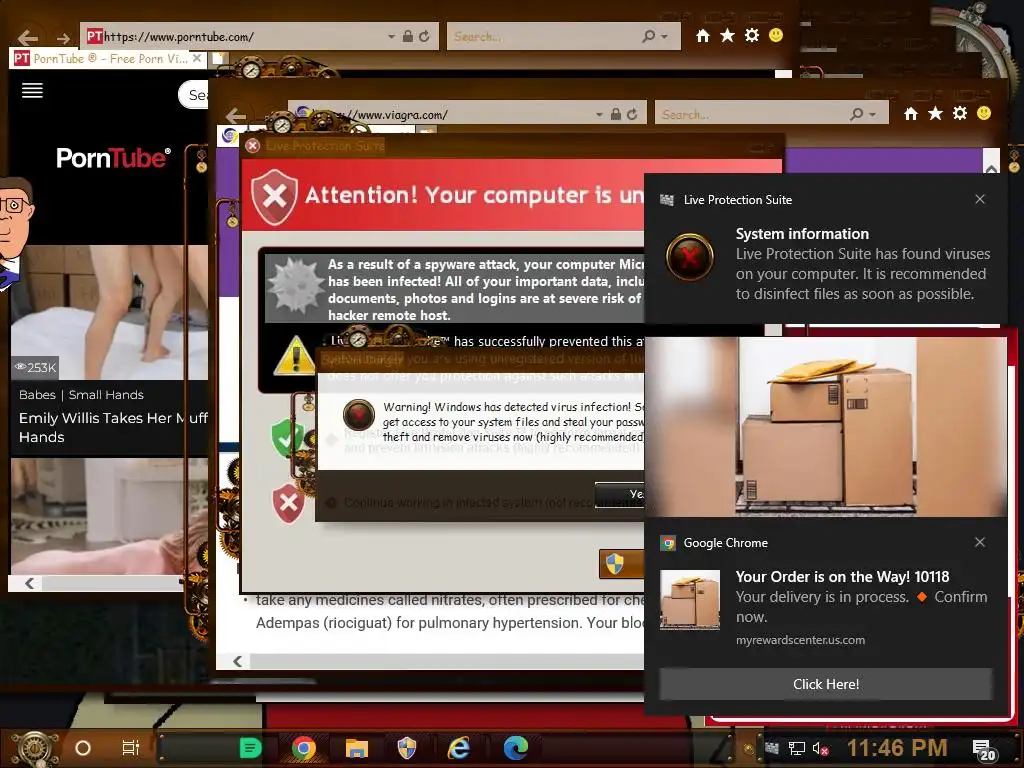Click forward arrow in the porntube.com browser
The image size is (1024, 768).
click(63, 37)
